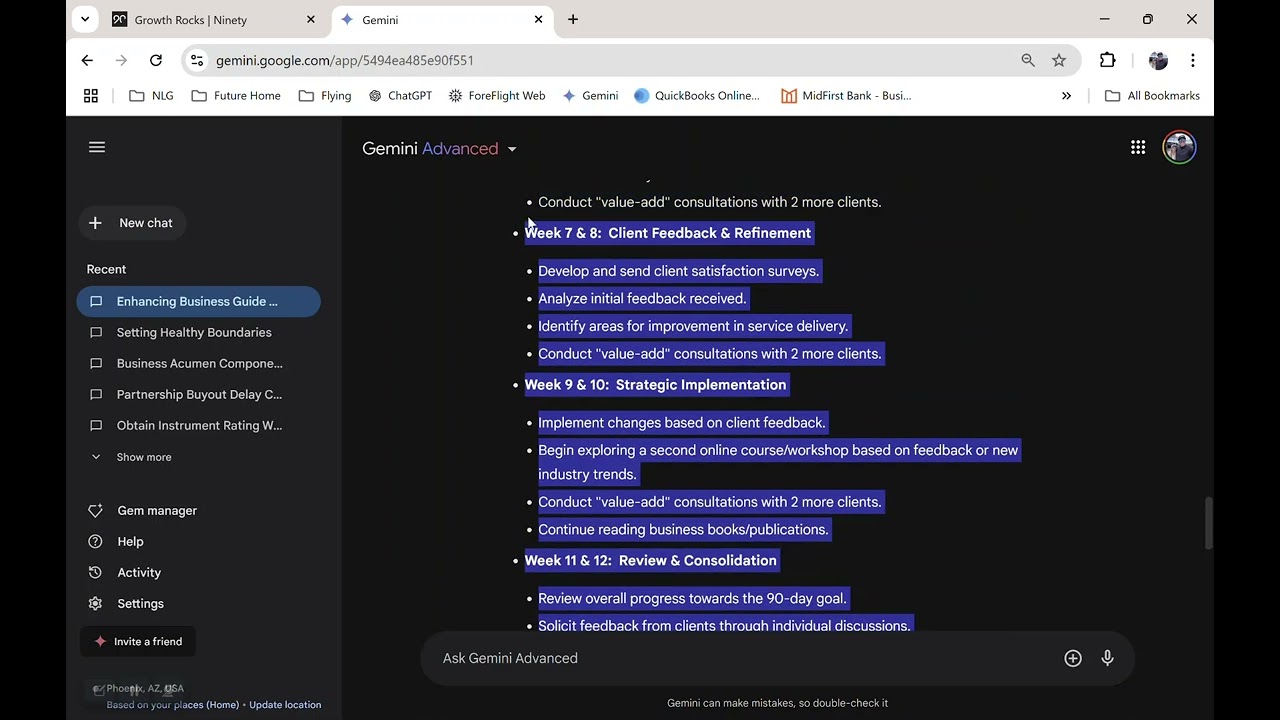Viewport: 1280px width, 720px height.
Task: Click Update location link
Action: [x=285, y=705]
